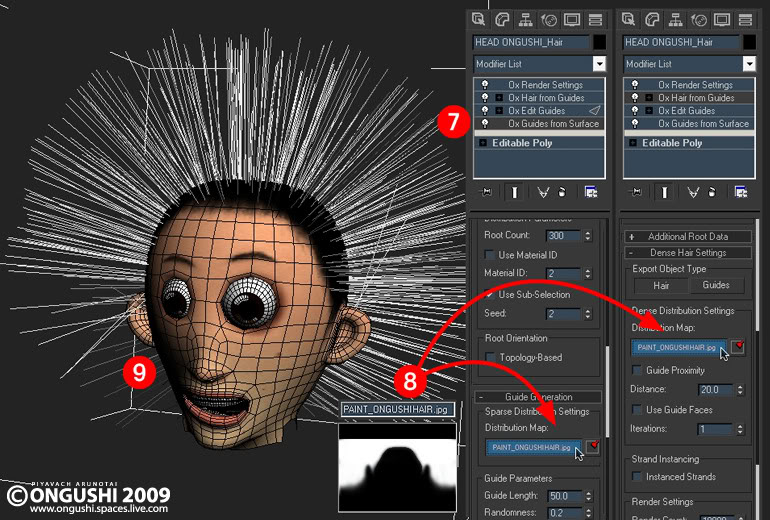
Task: Open the Hierarchy tab in right command panel
Action: click(x=676, y=19)
